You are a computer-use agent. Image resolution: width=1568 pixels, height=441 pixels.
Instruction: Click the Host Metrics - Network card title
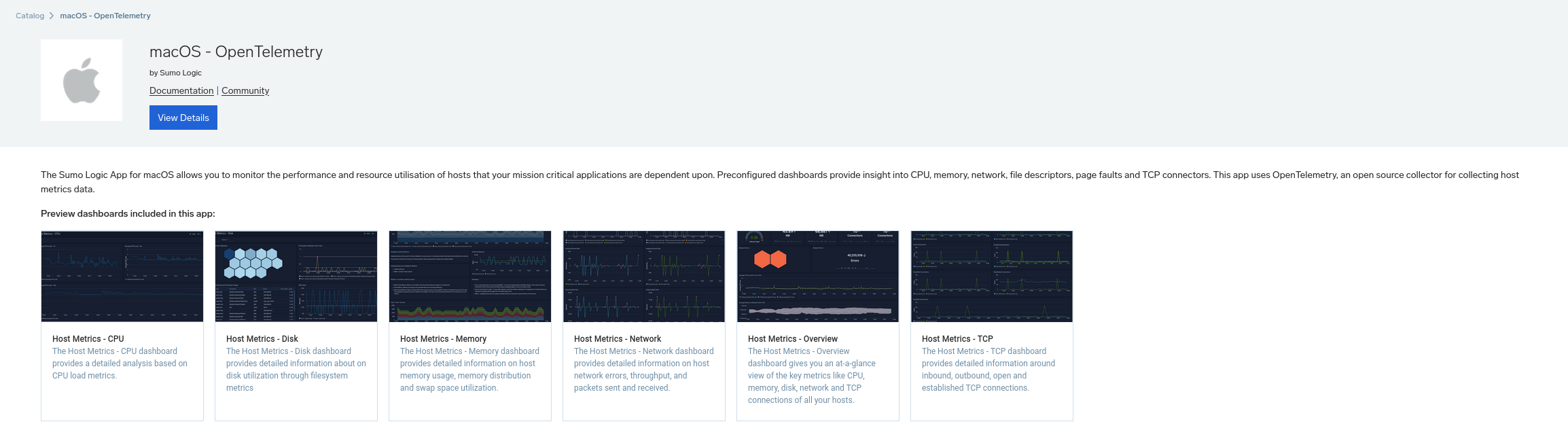pyautogui.click(x=618, y=338)
